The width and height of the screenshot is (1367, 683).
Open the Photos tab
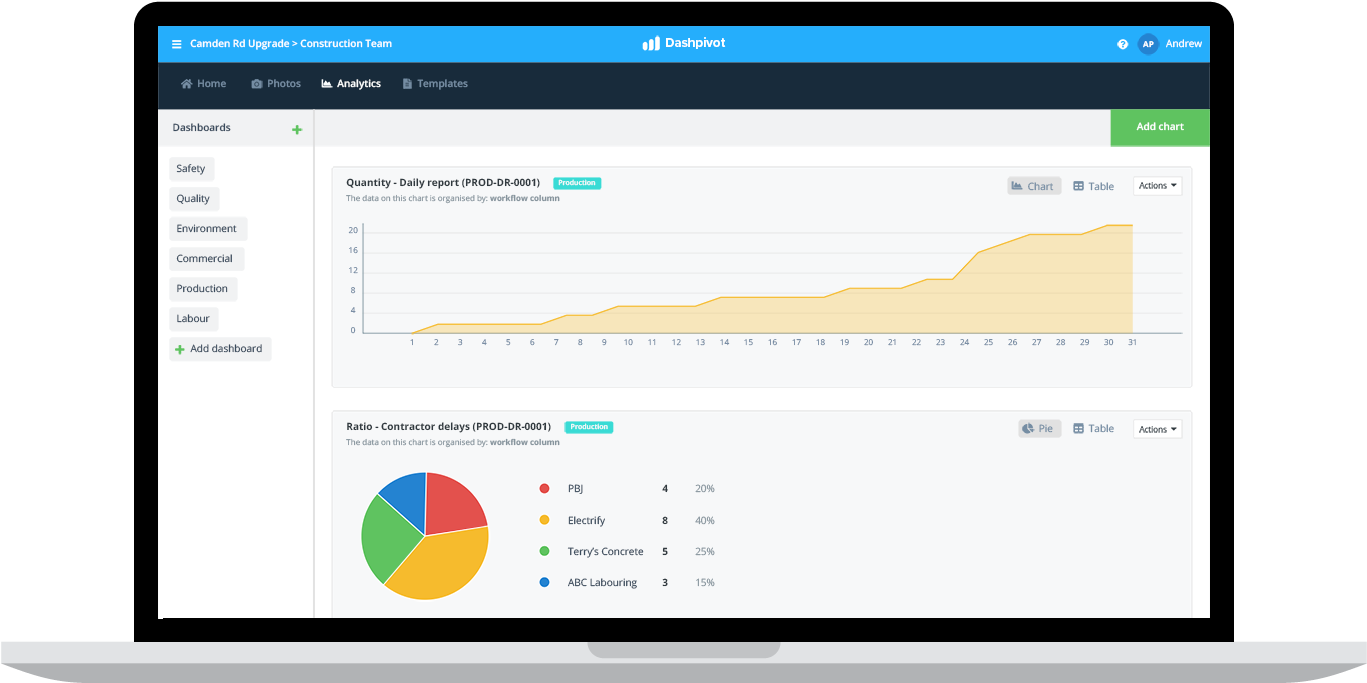coord(275,84)
